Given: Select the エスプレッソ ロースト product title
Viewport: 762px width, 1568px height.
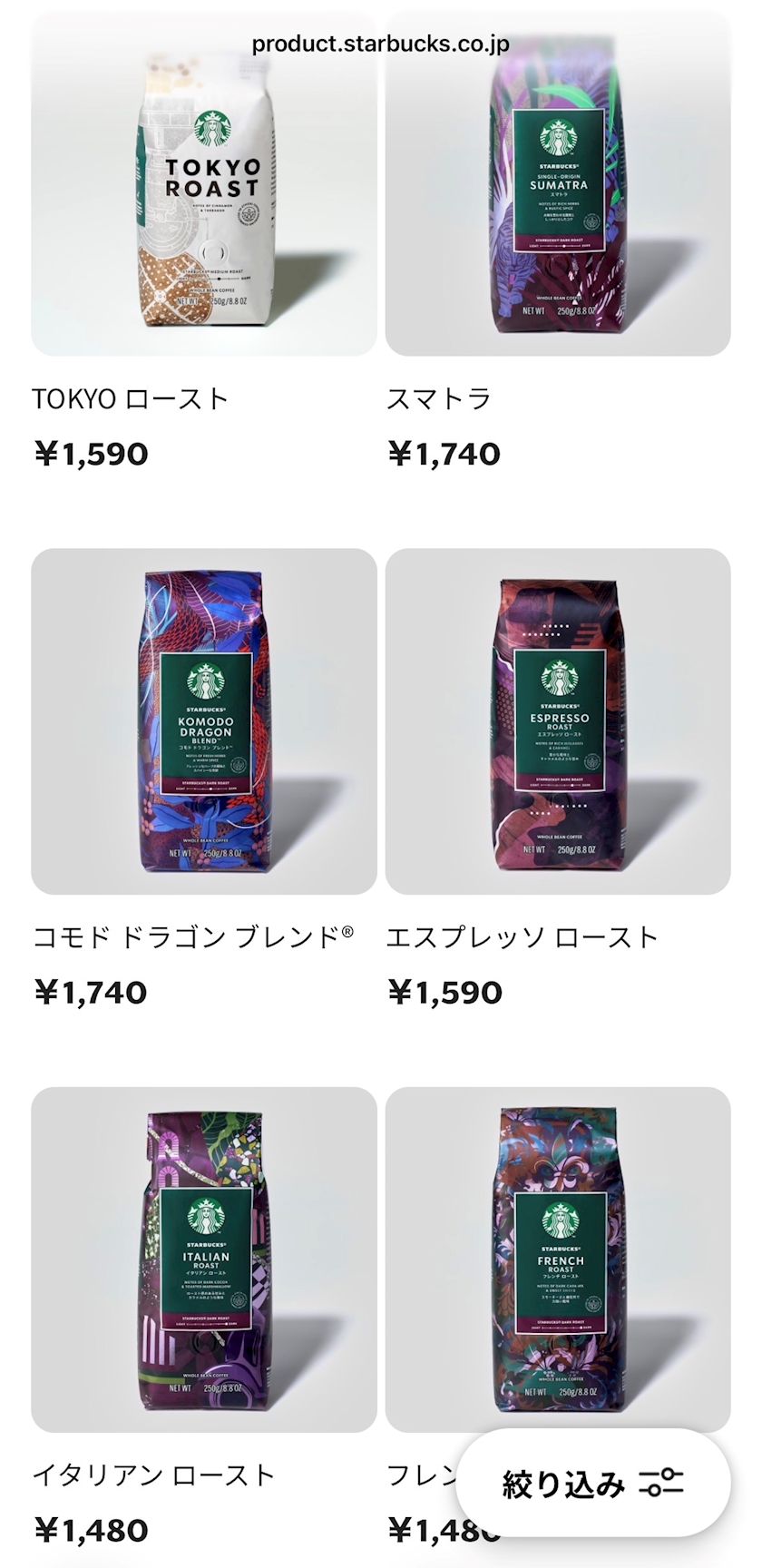Looking at the screenshot, I should pyautogui.click(x=523, y=937).
